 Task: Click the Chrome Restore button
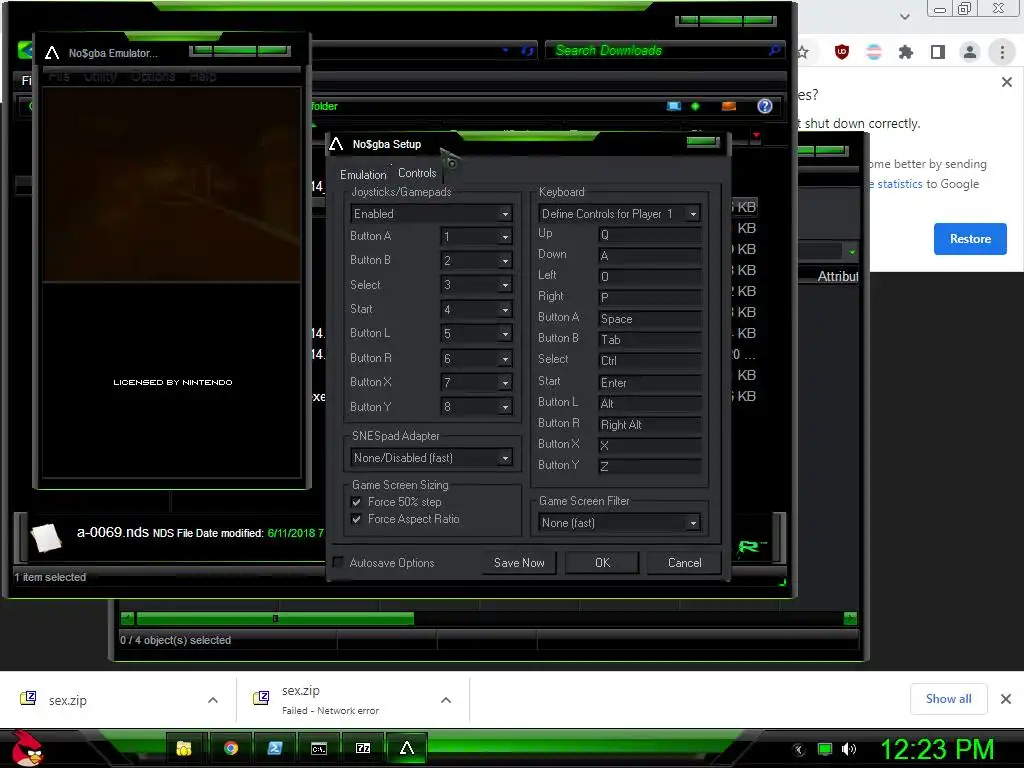click(x=970, y=239)
